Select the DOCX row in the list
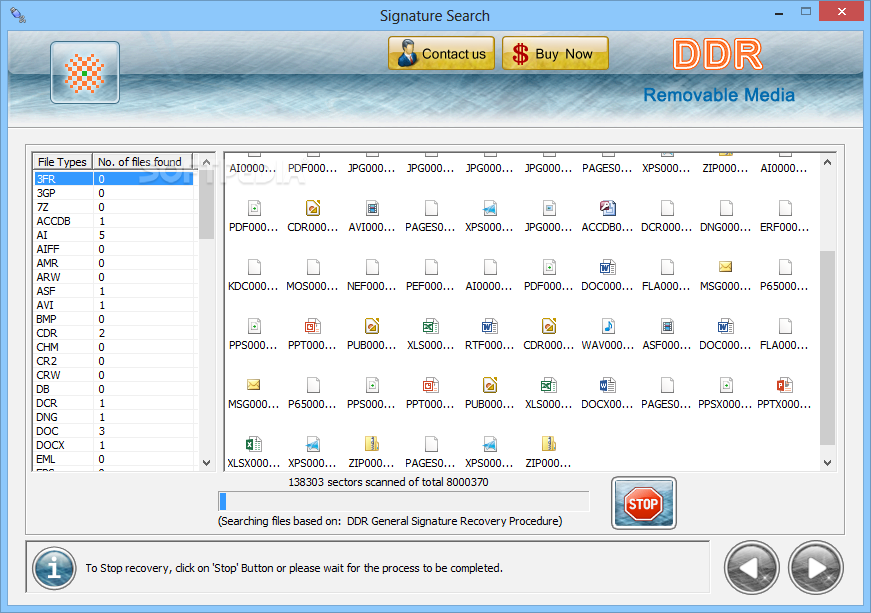 click(x=114, y=445)
